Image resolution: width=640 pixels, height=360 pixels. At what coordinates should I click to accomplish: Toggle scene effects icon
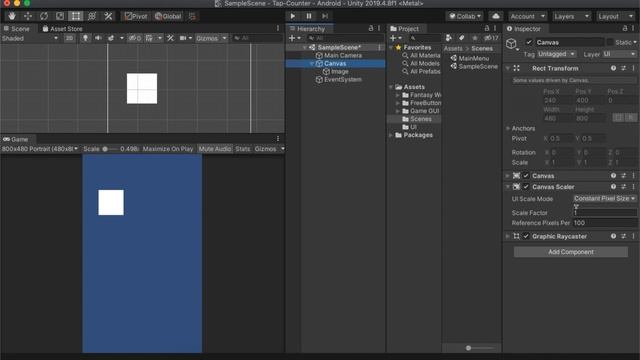tap(111, 38)
